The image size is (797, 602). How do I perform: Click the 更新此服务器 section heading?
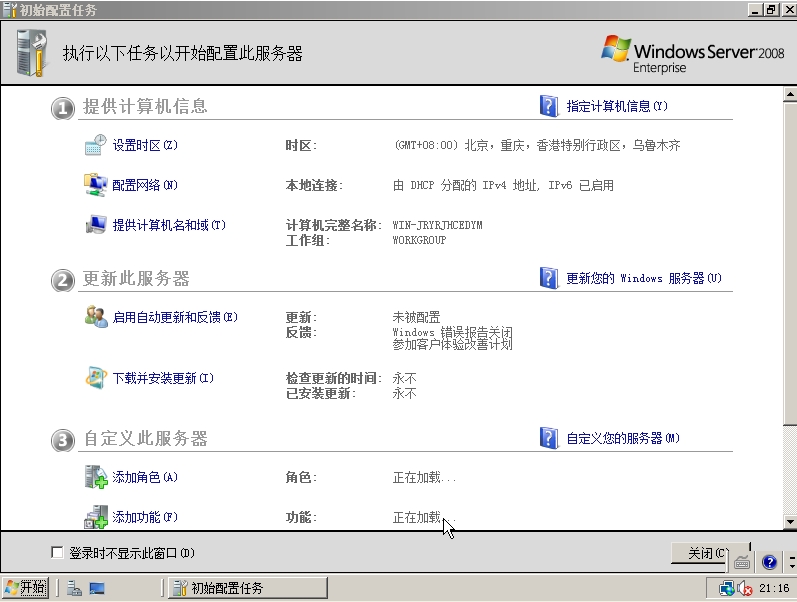(x=136, y=279)
